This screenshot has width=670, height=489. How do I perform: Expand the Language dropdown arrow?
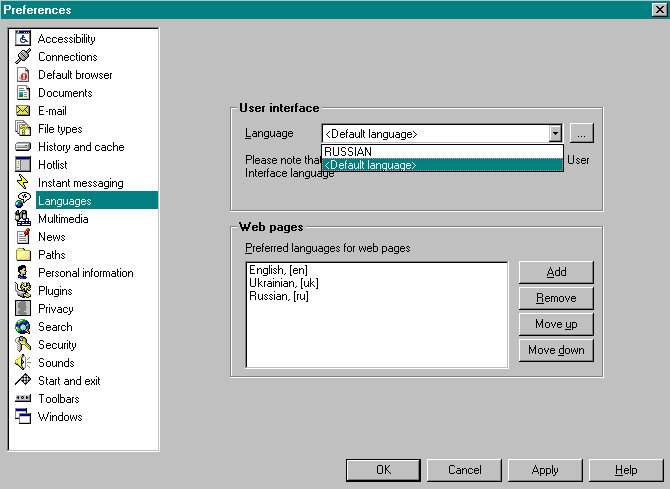555,133
